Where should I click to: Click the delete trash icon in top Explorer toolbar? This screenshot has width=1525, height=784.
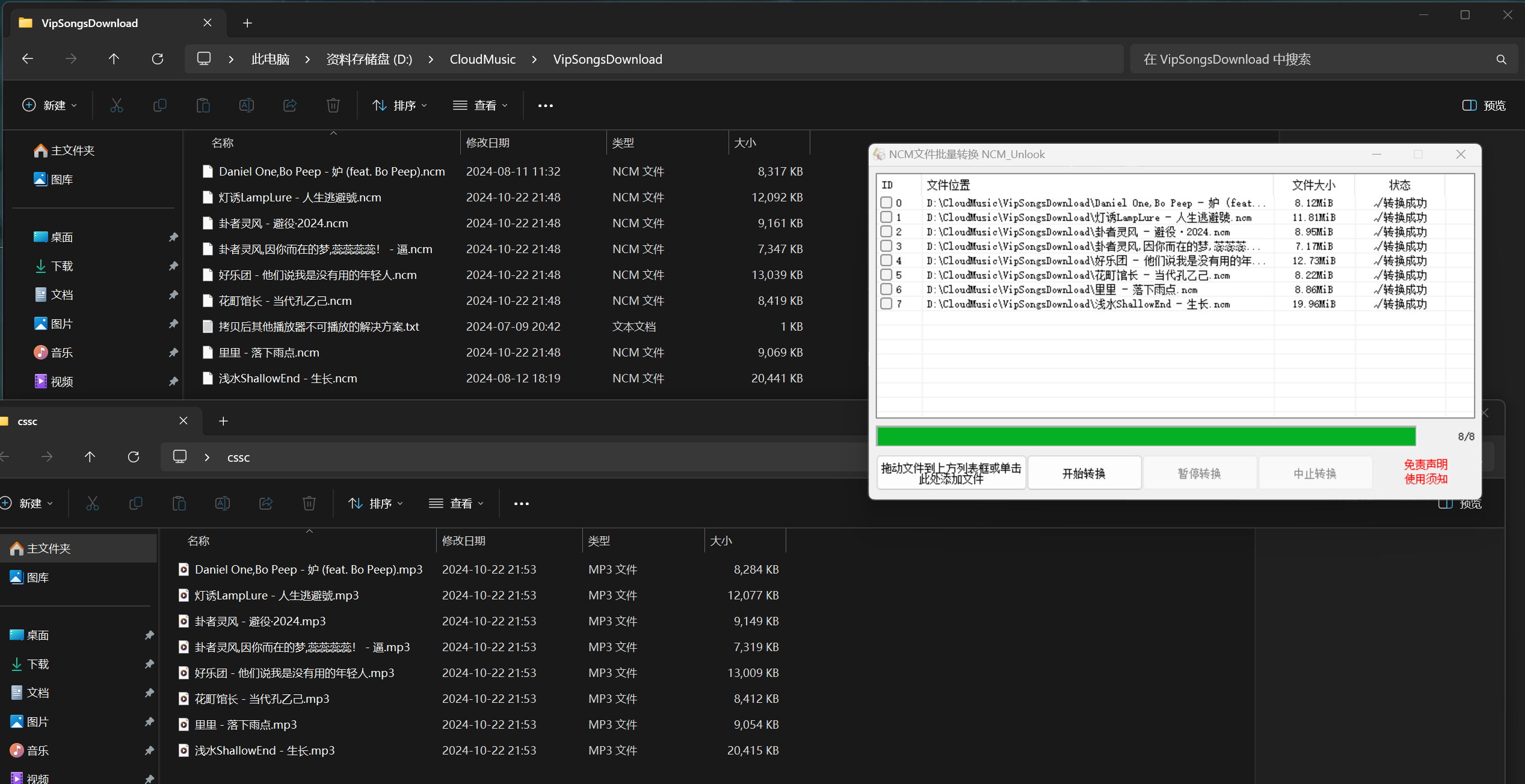click(333, 106)
